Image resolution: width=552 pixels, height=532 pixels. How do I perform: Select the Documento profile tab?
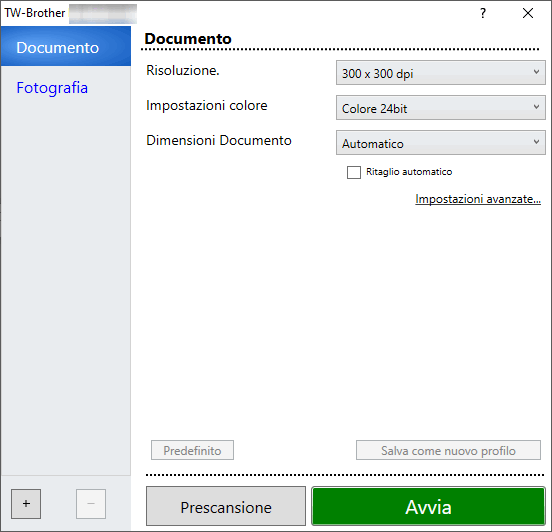[x=65, y=46]
